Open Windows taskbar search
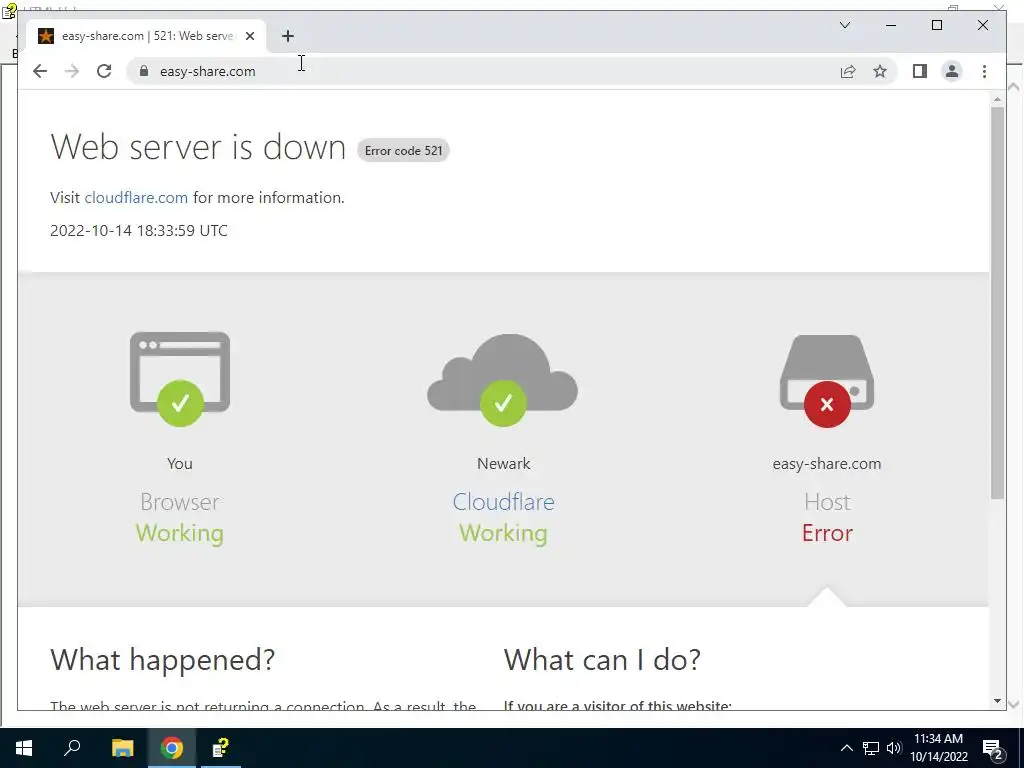The width and height of the screenshot is (1024, 768). tap(72, 748)
